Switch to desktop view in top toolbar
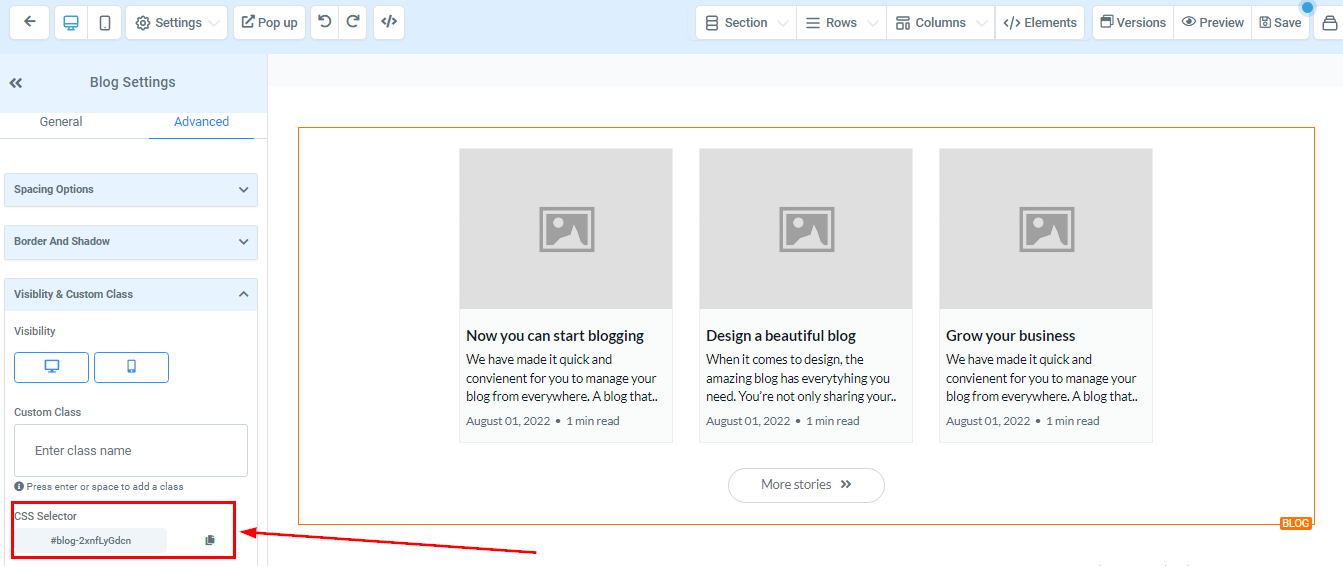Screen dimensions: 1343x566 (71, 22)
